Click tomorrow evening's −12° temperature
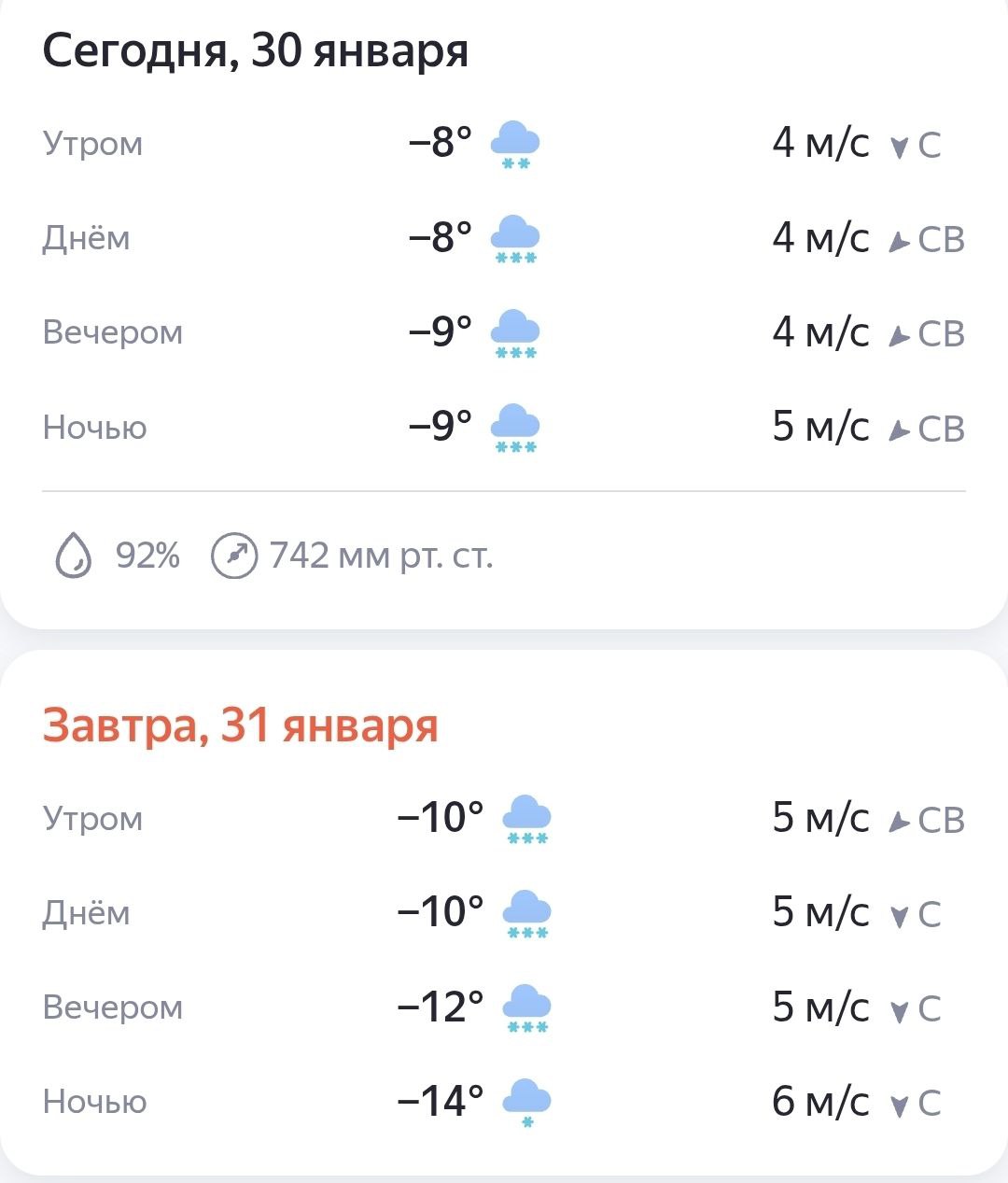 point(440,1007)
